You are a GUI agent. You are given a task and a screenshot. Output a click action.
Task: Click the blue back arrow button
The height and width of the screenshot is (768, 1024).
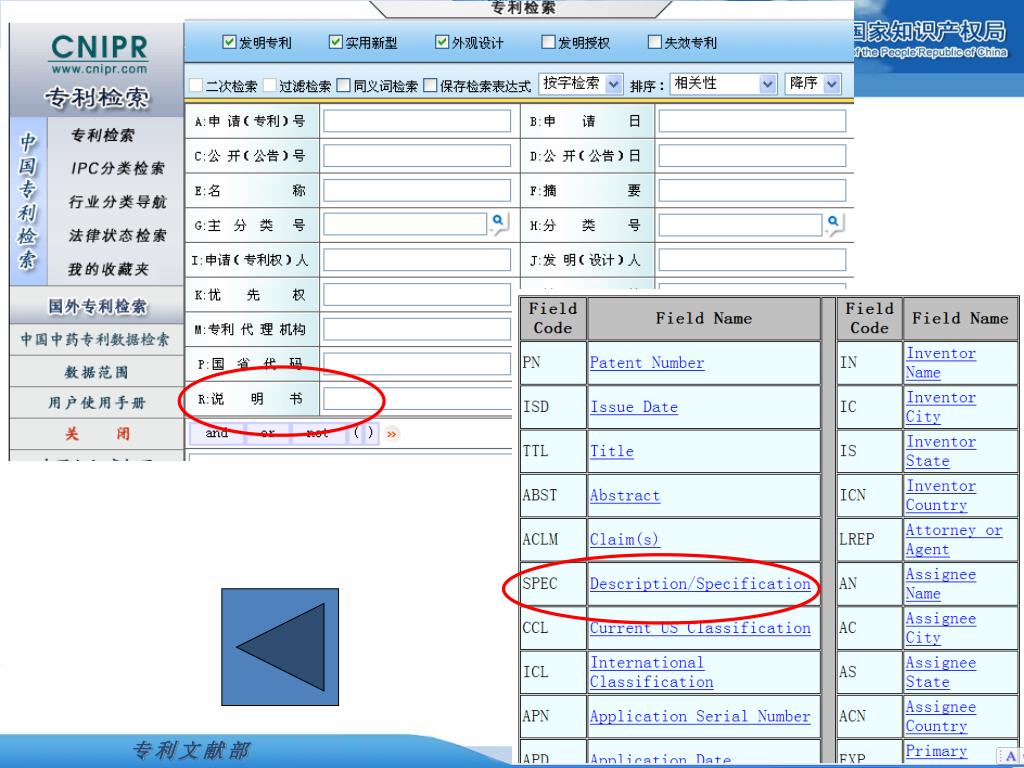(x=280, y=647)
